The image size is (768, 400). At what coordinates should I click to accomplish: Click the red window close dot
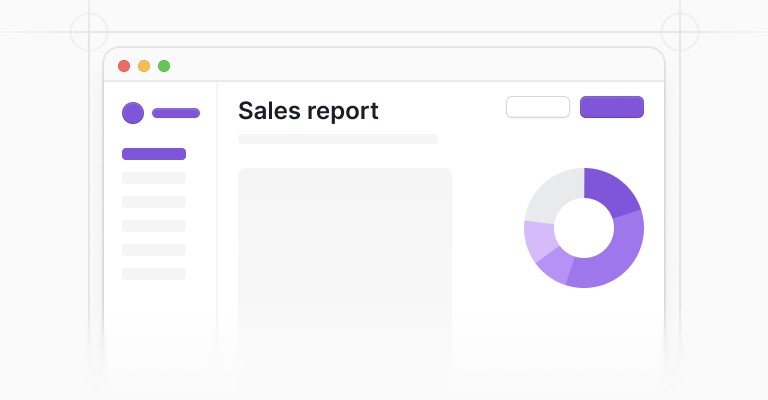(x=124, y=66)
